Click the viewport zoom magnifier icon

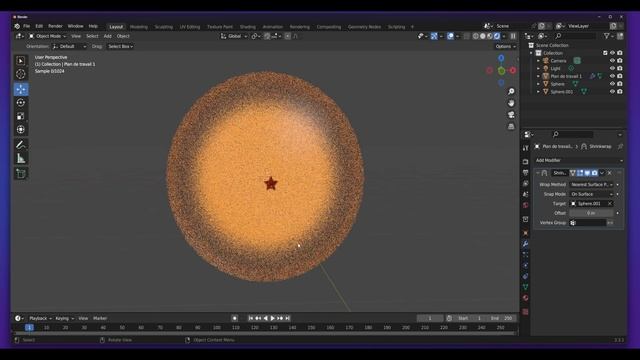[511, 91]
